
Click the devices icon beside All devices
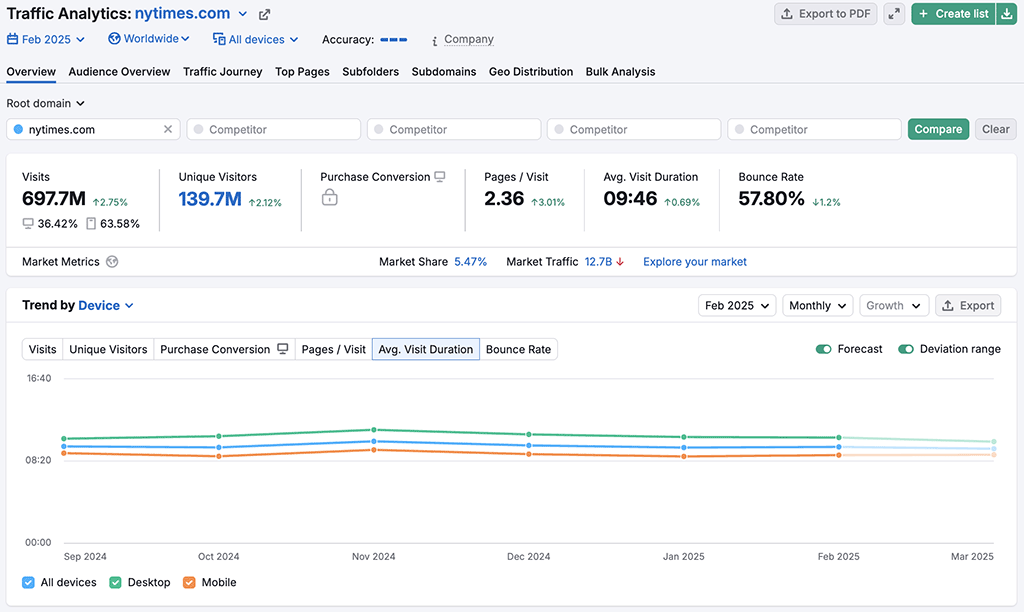pos(219,39)
